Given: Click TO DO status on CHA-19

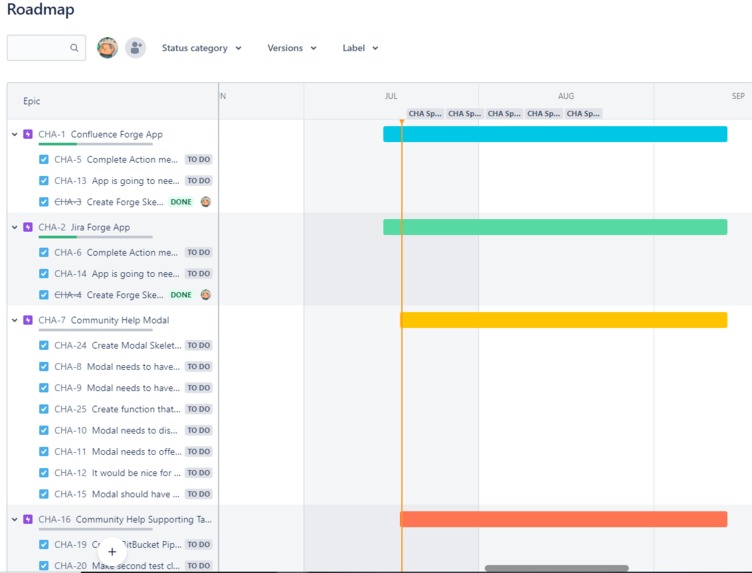Looking at the screenshot, I should 199,544.
